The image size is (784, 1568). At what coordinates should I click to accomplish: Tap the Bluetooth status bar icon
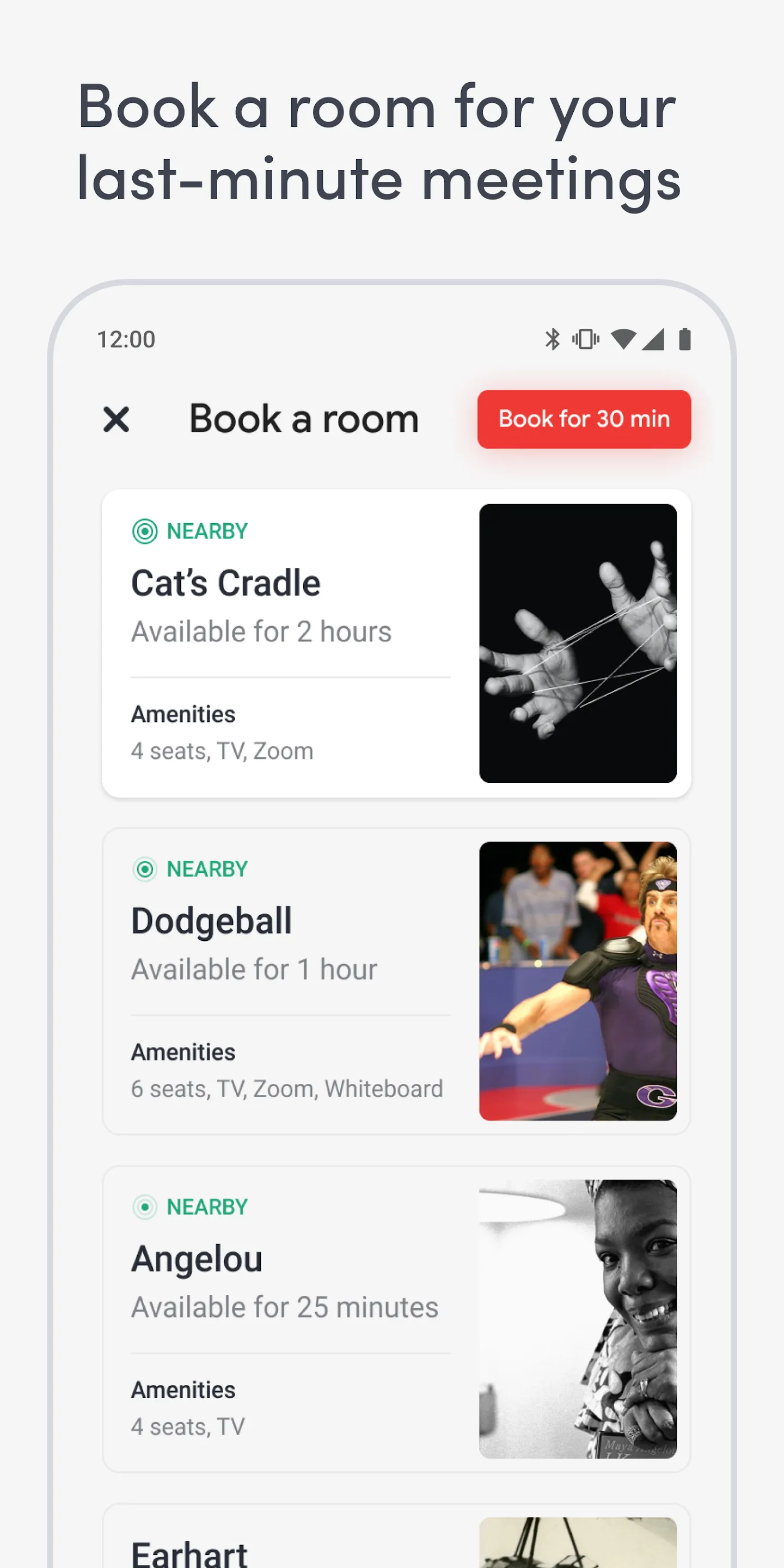coord(552,339)
